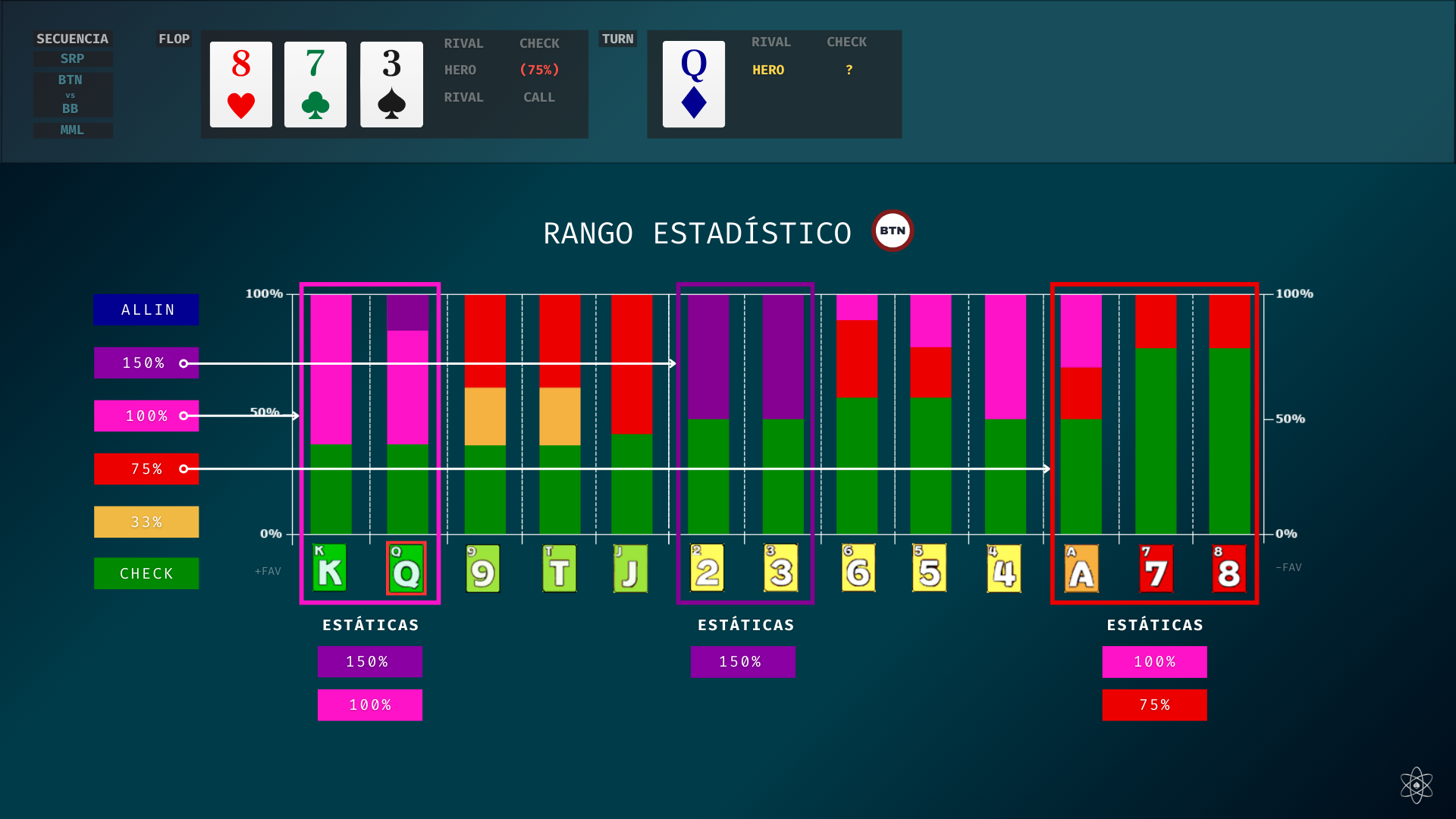Click the 9 card icon
The image size is (1456, 819).
coord(482,568)
